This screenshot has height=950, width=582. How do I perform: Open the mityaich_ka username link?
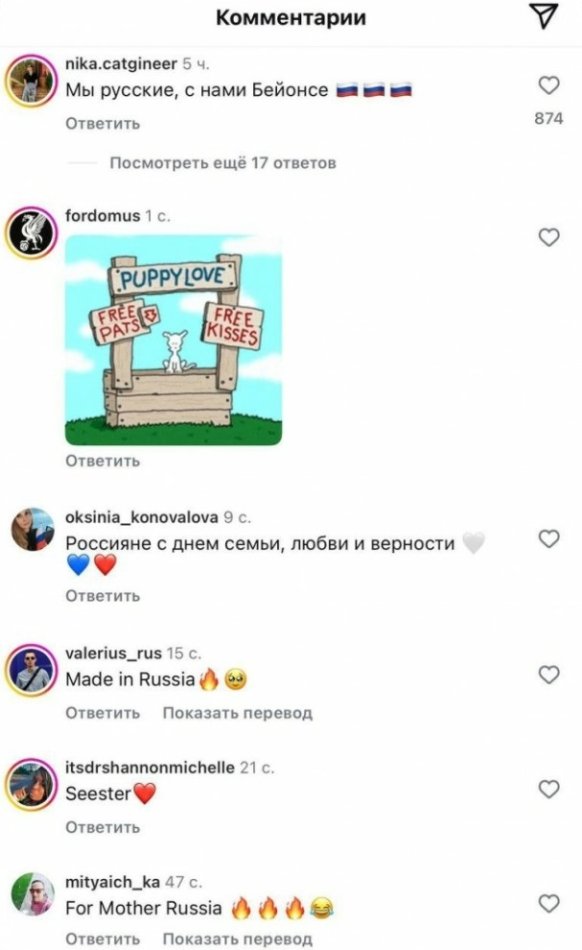point(112,882)
